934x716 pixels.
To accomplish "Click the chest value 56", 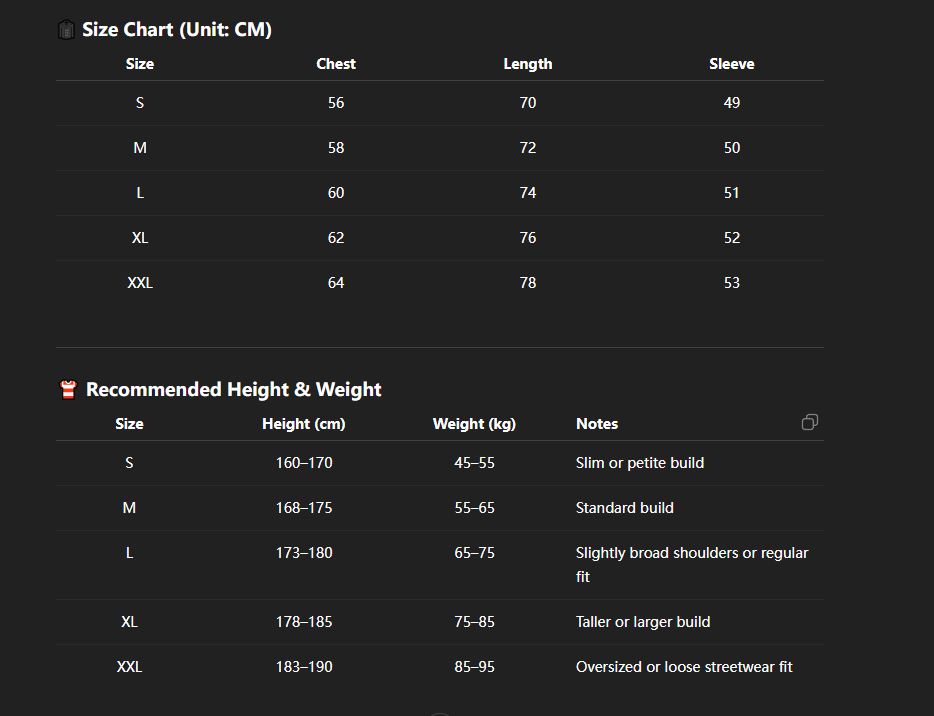I will 336,103.
